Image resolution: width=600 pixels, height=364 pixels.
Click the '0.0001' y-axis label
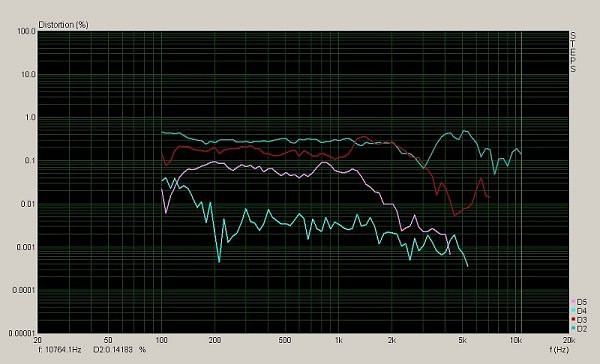coord(24,290)
